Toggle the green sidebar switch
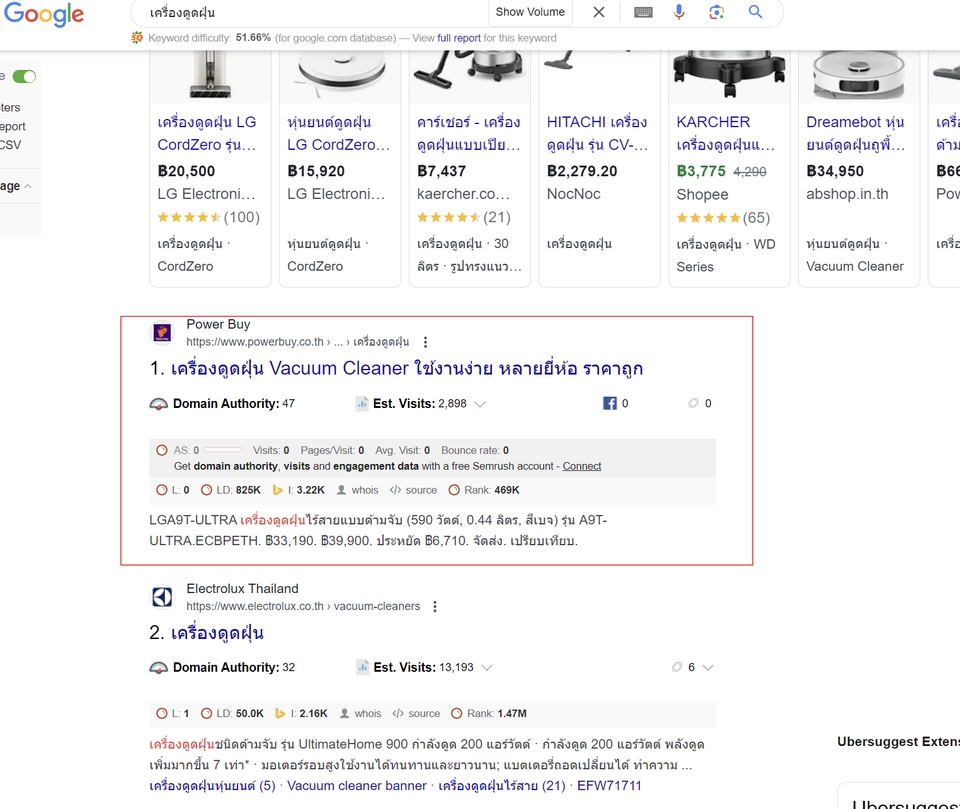Image resolution: width=960 pixels, height=809 pixels. pyautogui.click(x=24, y=77)
